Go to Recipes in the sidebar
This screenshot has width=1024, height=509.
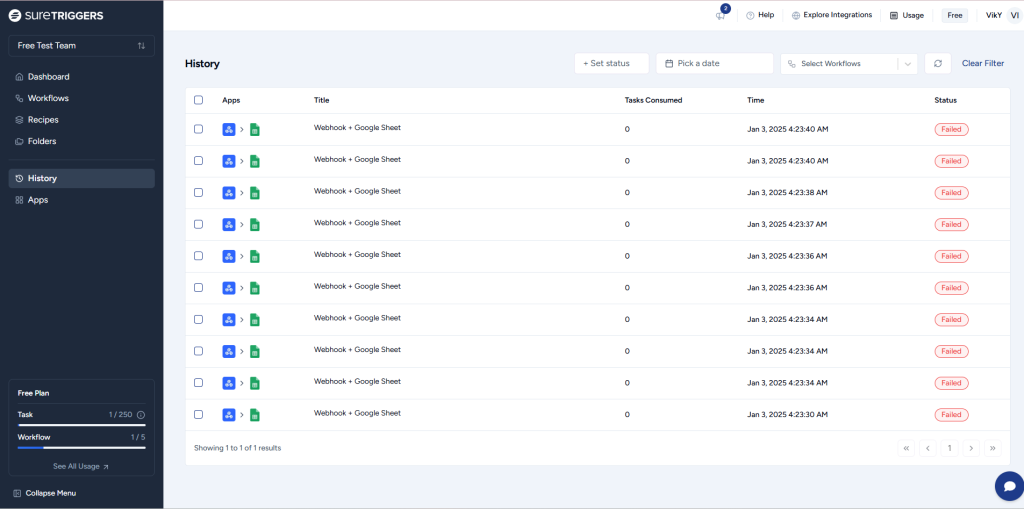point(43,120)
